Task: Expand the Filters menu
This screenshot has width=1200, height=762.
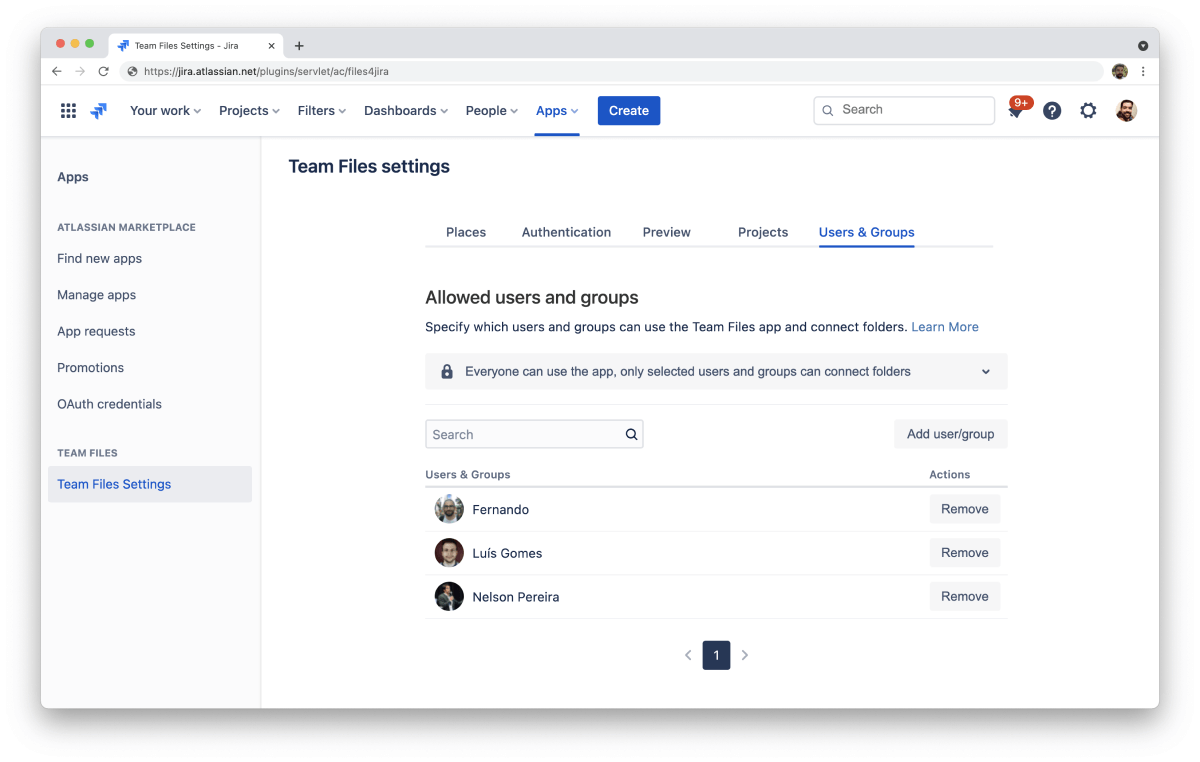Action: click(322, 111)
